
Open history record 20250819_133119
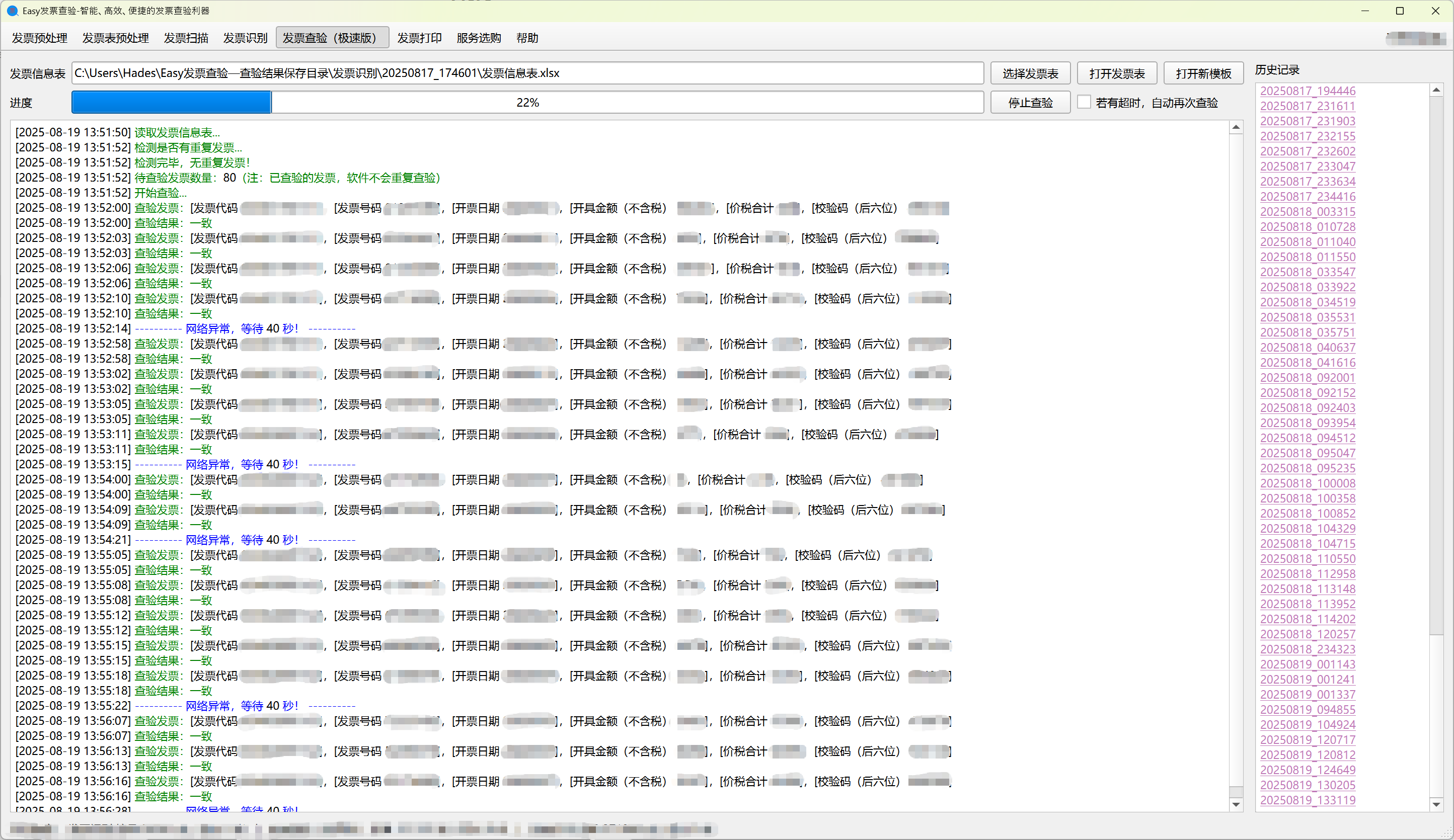[1308, 800]
